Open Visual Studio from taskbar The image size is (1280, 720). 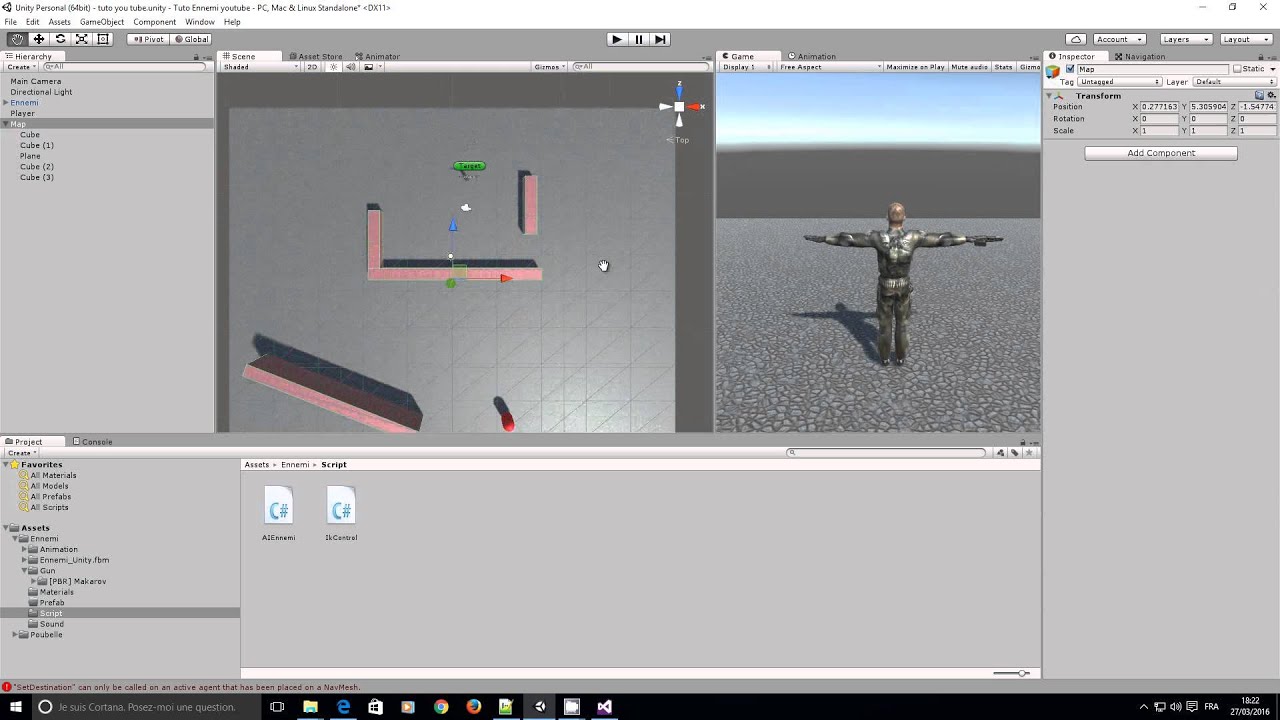pyautogui.click(x=604, y=706)
